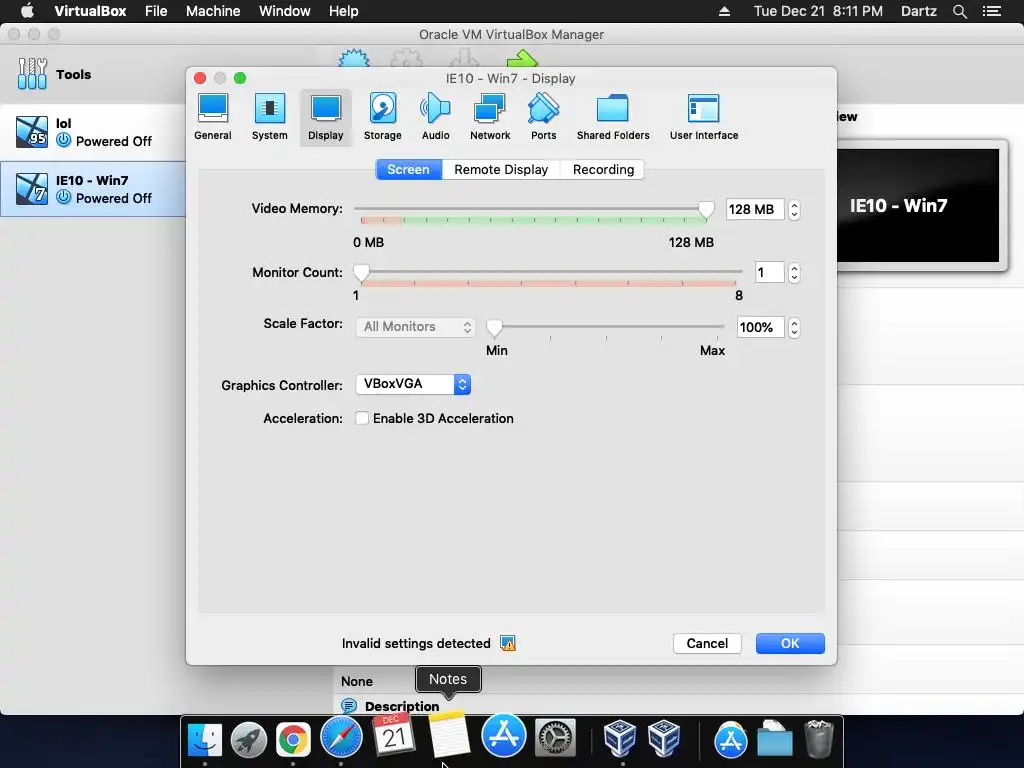Open the Network settings section

(490, 117)
